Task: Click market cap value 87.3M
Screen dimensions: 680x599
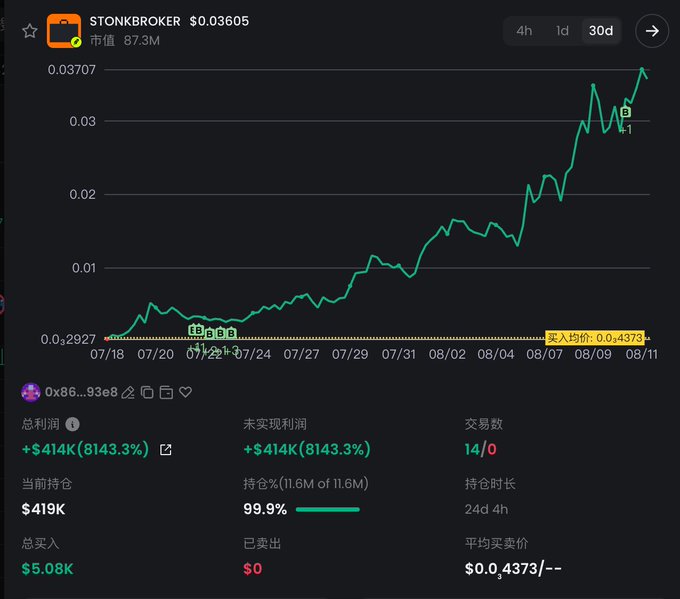Action: (x=142, y=41)
